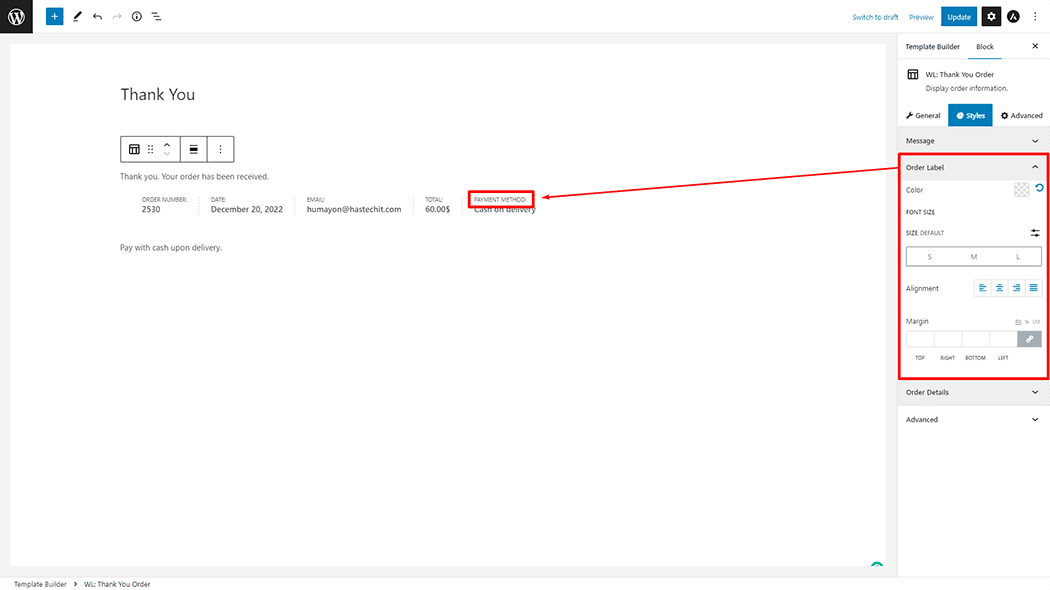
Task: Click the margin Top input field
Action: 919,339
